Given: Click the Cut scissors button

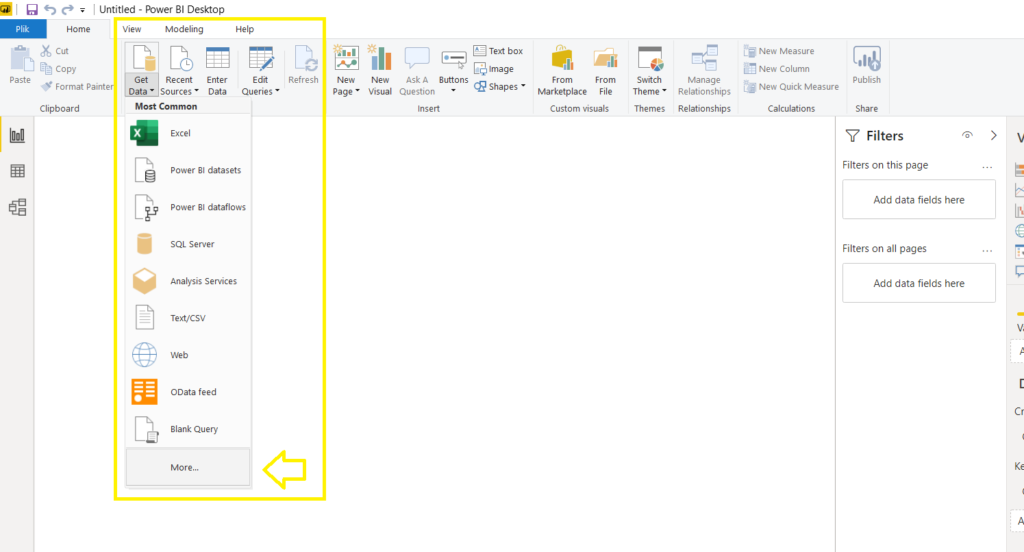Looking at the screenshot, I should point(55,50).
